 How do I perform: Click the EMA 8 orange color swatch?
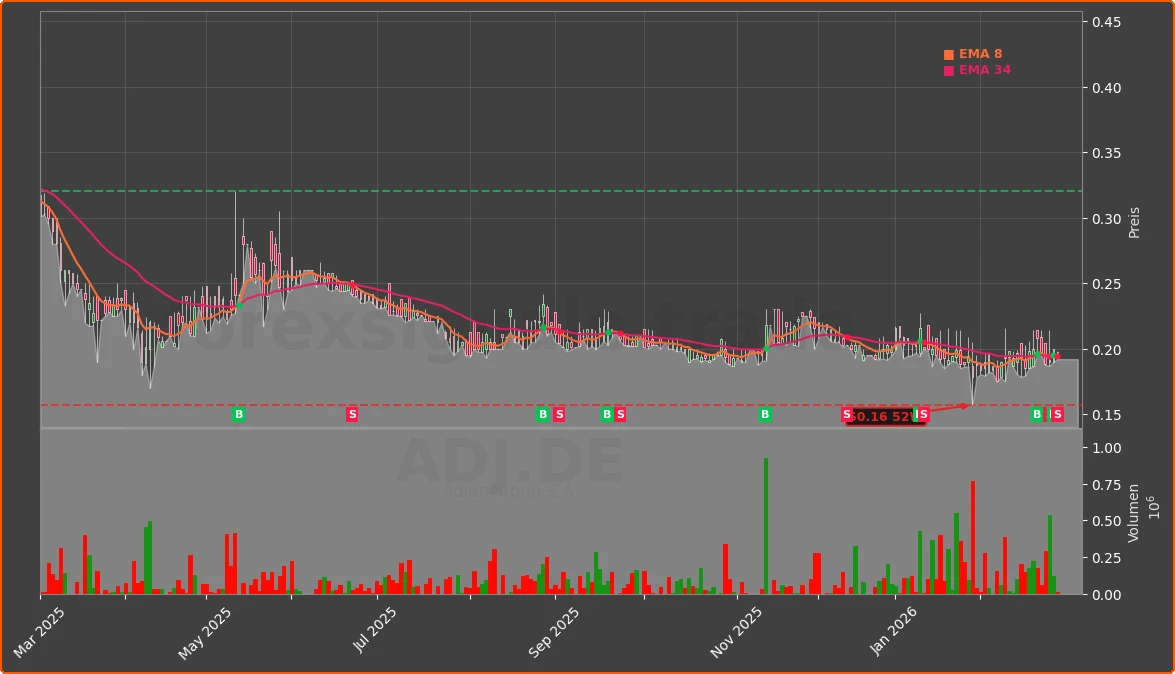tap(947, 53)
